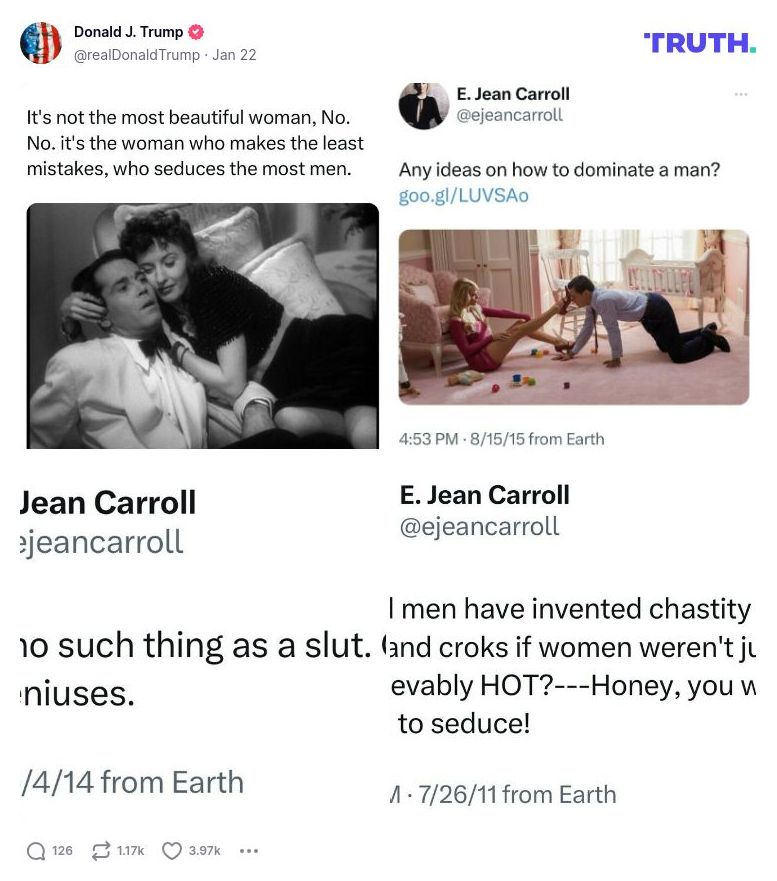Click the TRUTH logo
The image size is (777, 881).
click(700, 43)
